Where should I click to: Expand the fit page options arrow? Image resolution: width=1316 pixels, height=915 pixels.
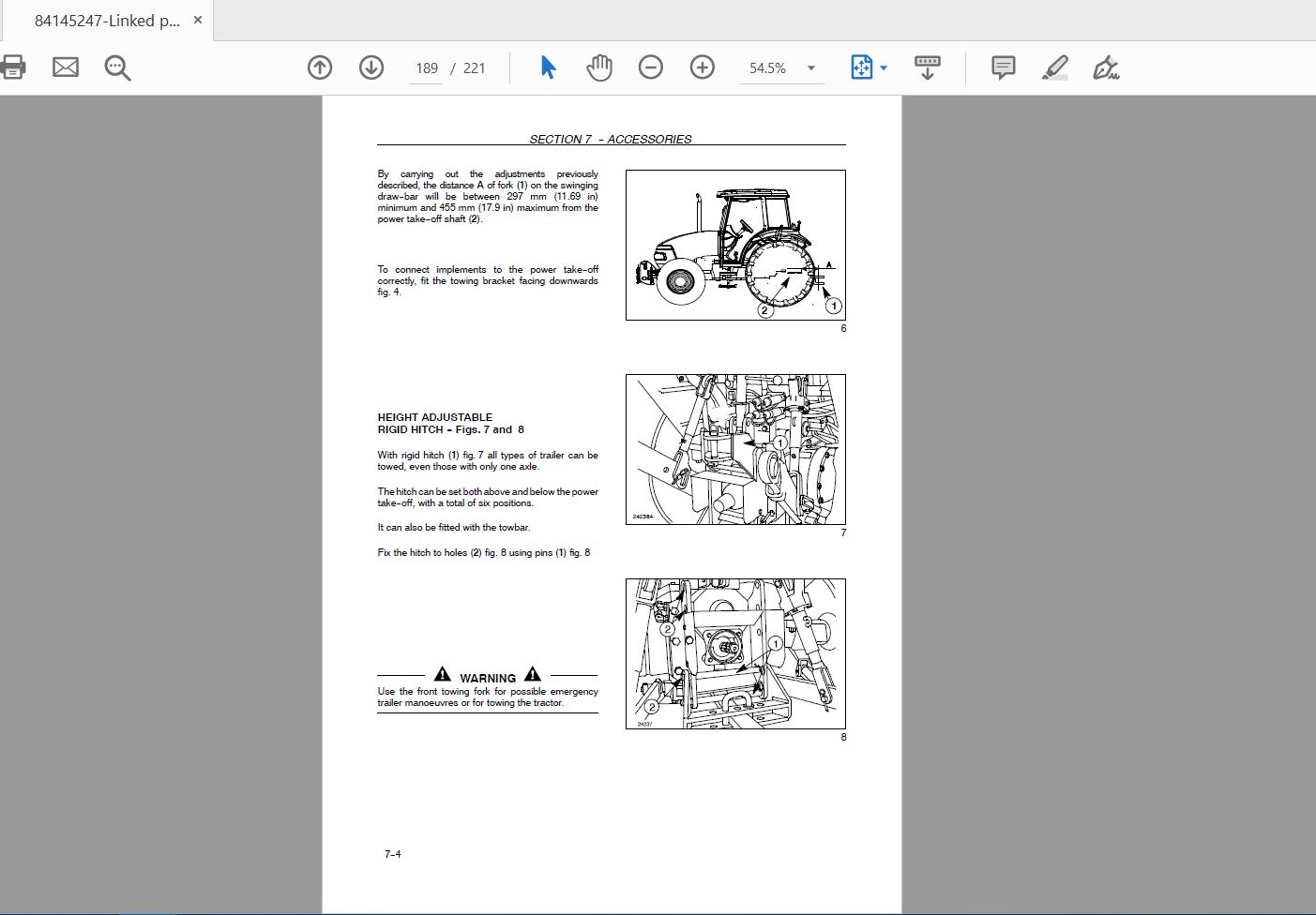point(884,68)
